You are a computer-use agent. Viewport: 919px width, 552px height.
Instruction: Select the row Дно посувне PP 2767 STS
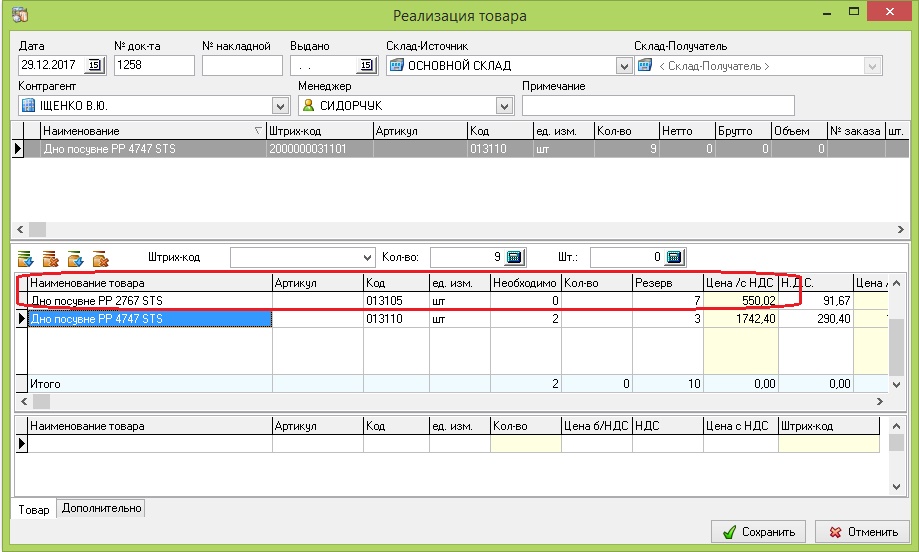(x=150, y=300)
